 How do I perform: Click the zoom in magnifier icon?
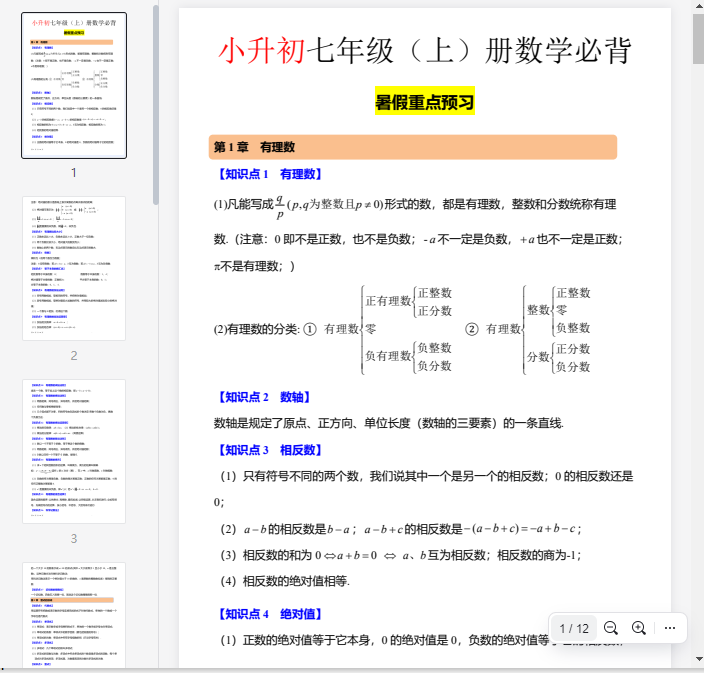coord(639,628)
